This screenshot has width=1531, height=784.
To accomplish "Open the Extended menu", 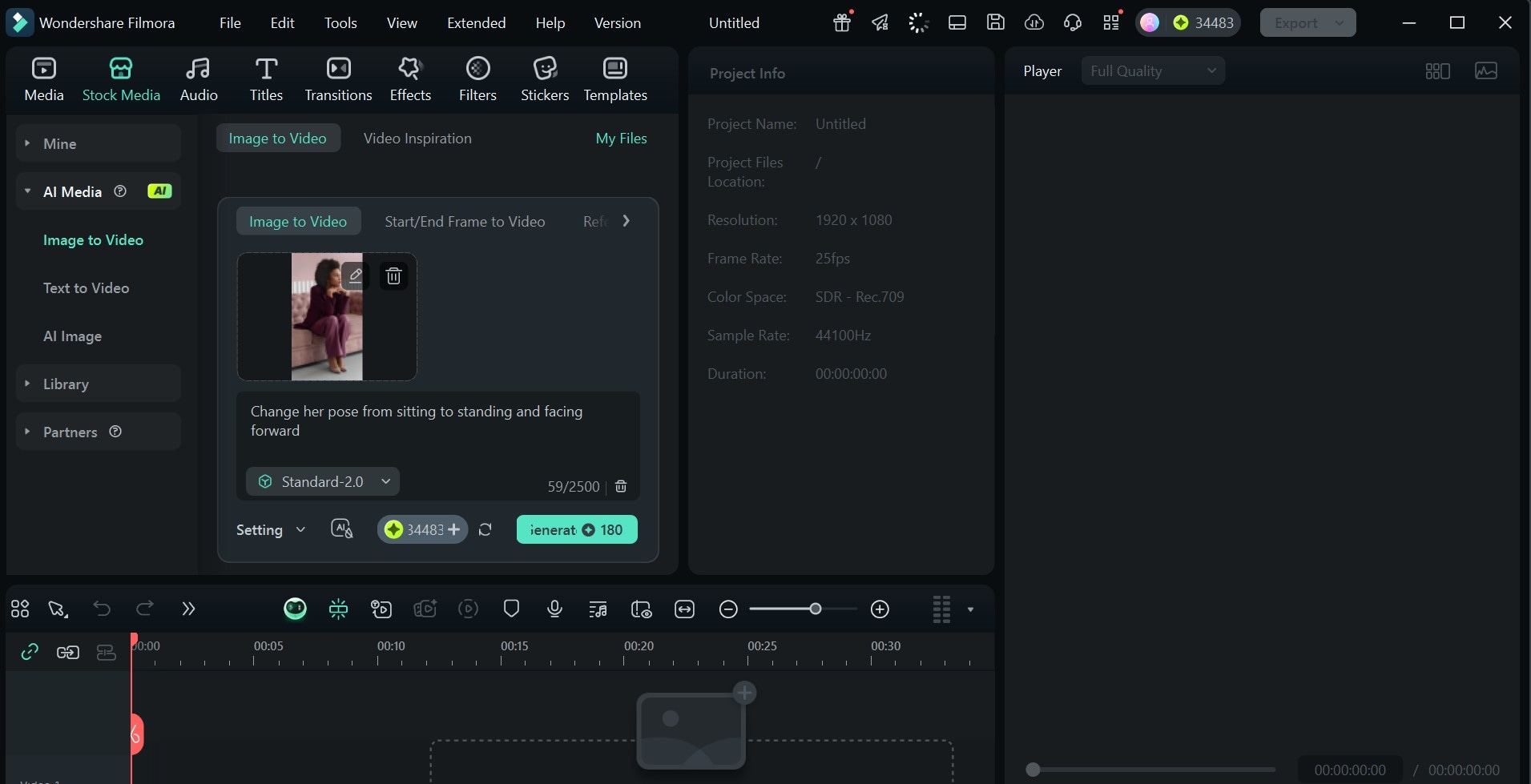I will pyautogui.click(x=476, y=22).
